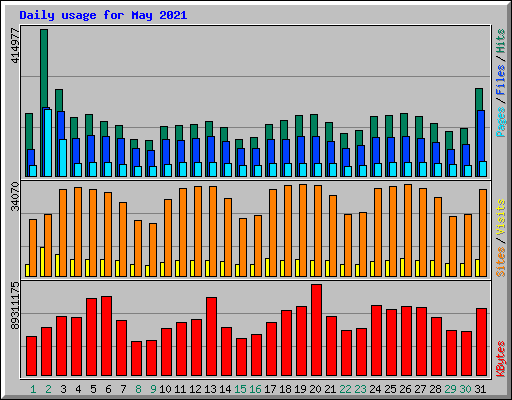The image size is (512, 400).
Task: Click day 23 on the x-axis
Action: pyautogui.click(x=360, y=389)
